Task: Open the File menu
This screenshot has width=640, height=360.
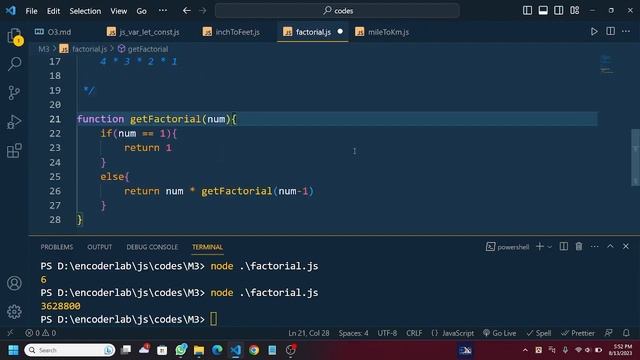Action: 31,11
